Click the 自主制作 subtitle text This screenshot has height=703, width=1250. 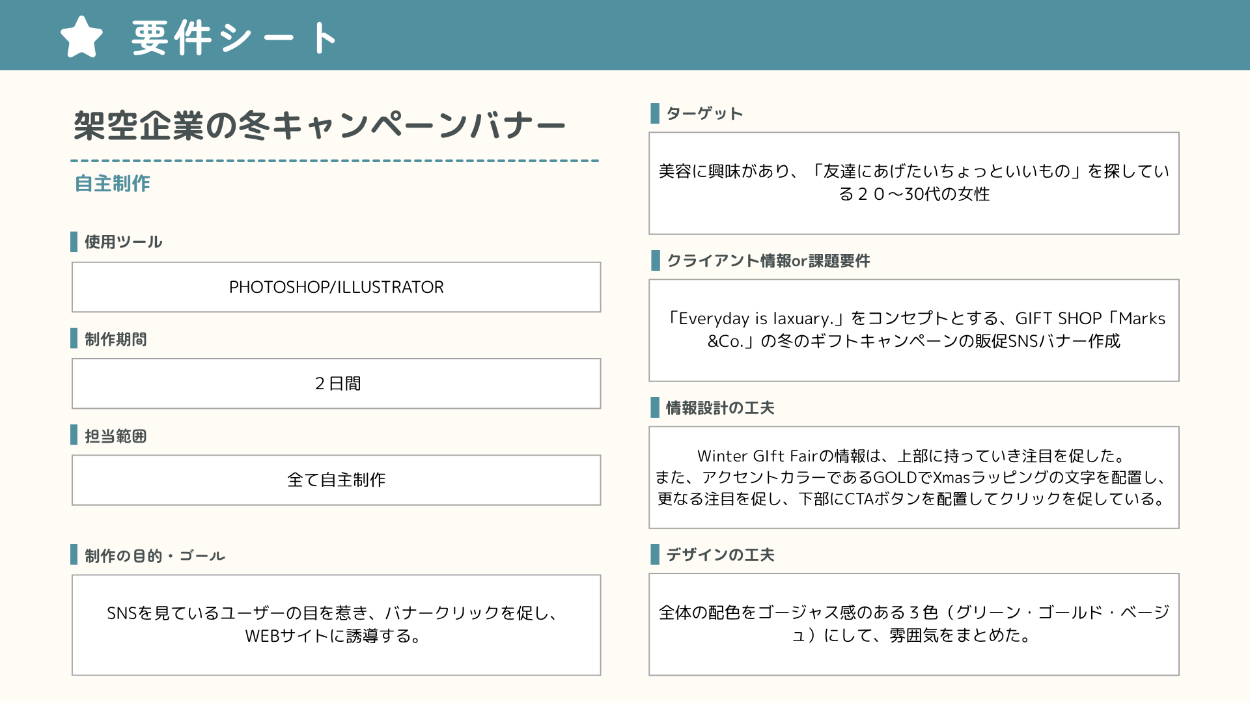[112, 184]
